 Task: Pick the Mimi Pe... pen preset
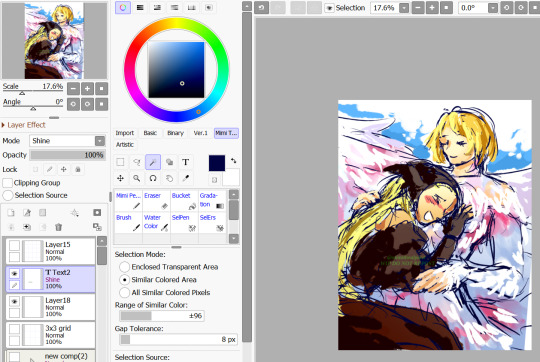(128, 200)
